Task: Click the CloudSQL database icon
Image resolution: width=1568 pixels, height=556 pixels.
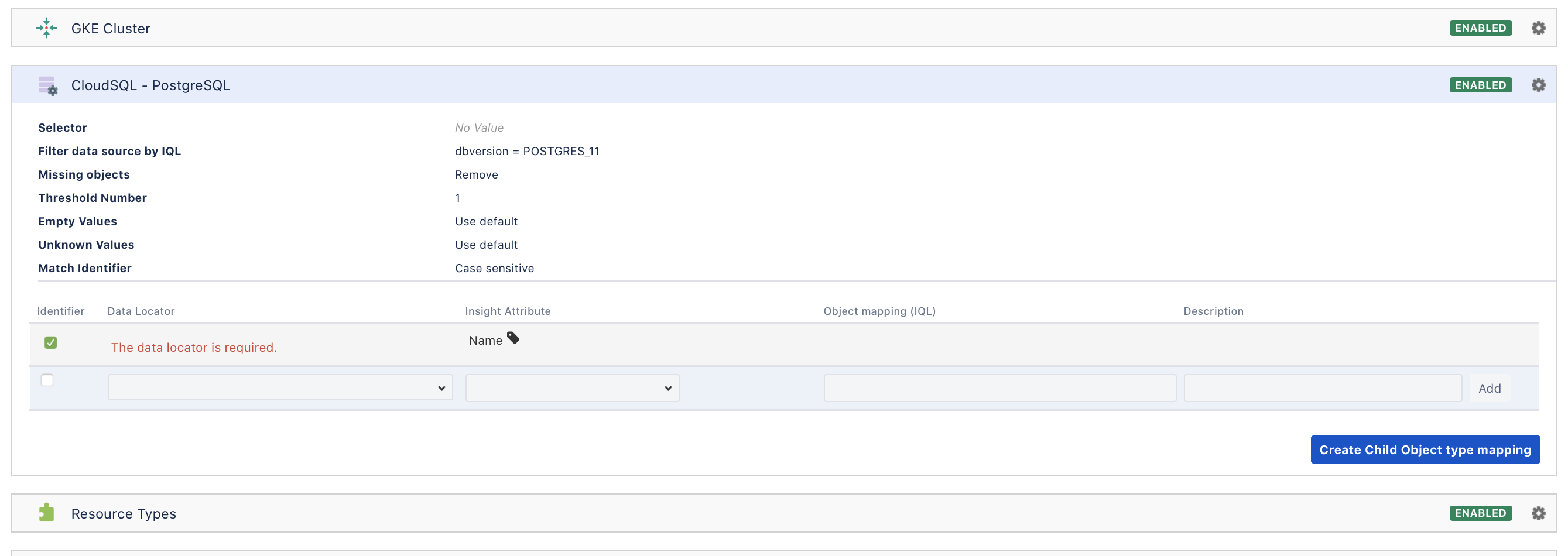Action: coord(47,86)
